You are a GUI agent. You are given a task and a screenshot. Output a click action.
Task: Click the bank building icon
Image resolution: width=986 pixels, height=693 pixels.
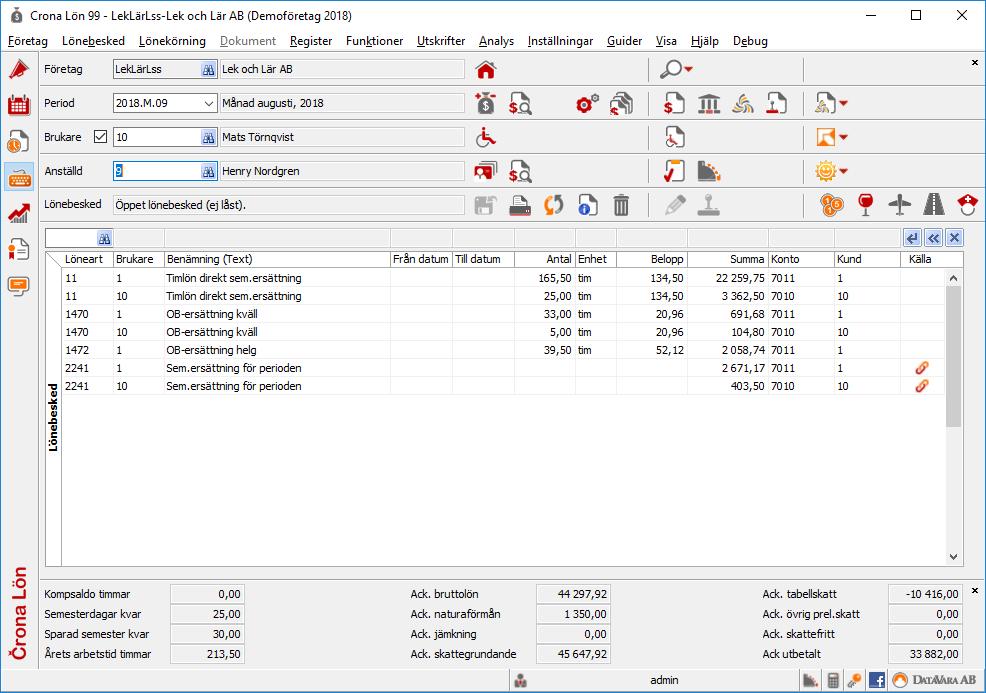click(709, 104)
